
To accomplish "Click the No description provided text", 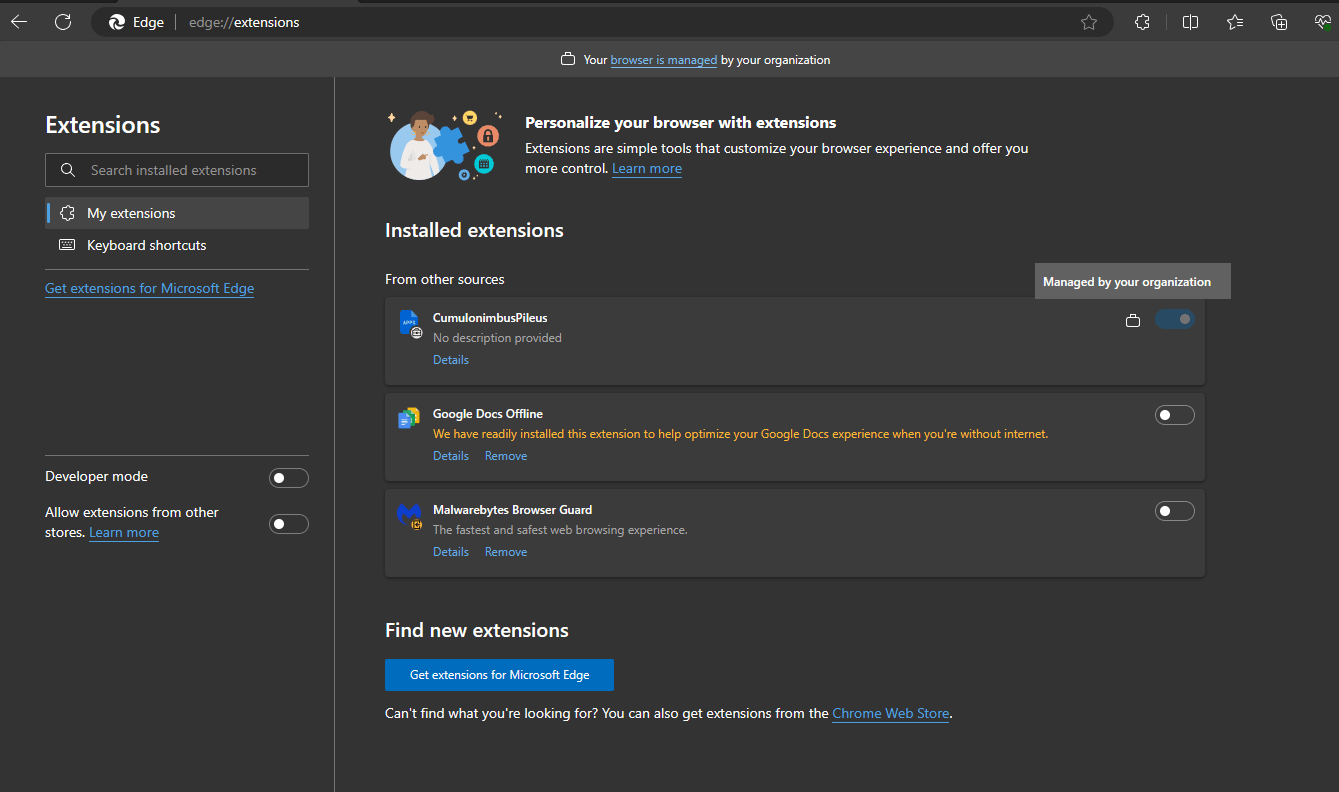I will coord(497,338).
